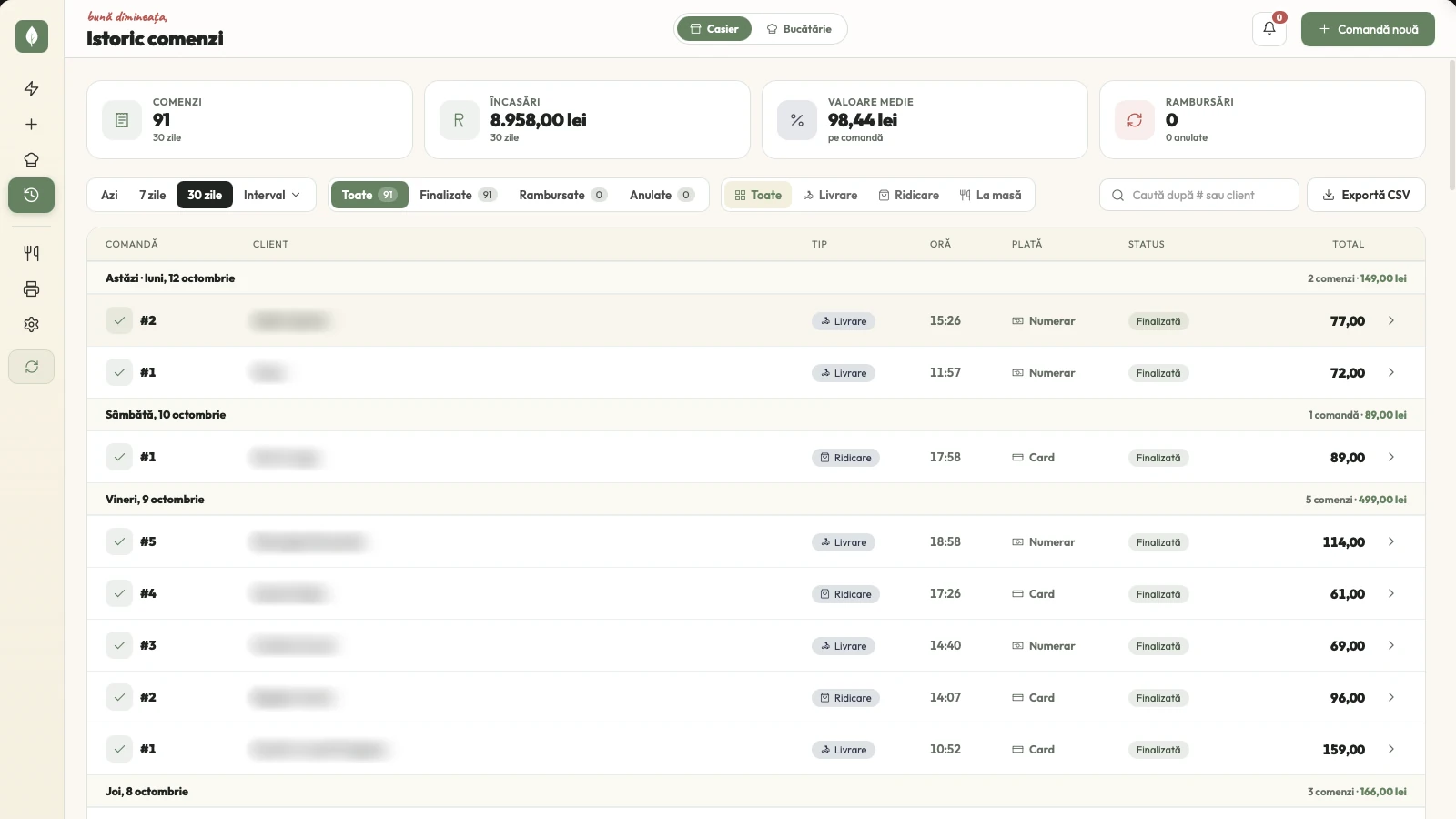This screenshot has height=819, width=1456.
Task: Click the sync button under the gear icon
Action: 32,367
